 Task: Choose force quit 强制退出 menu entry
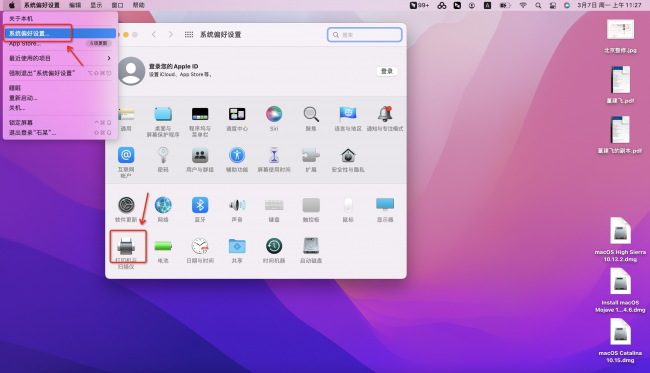(x=60, y=73)
